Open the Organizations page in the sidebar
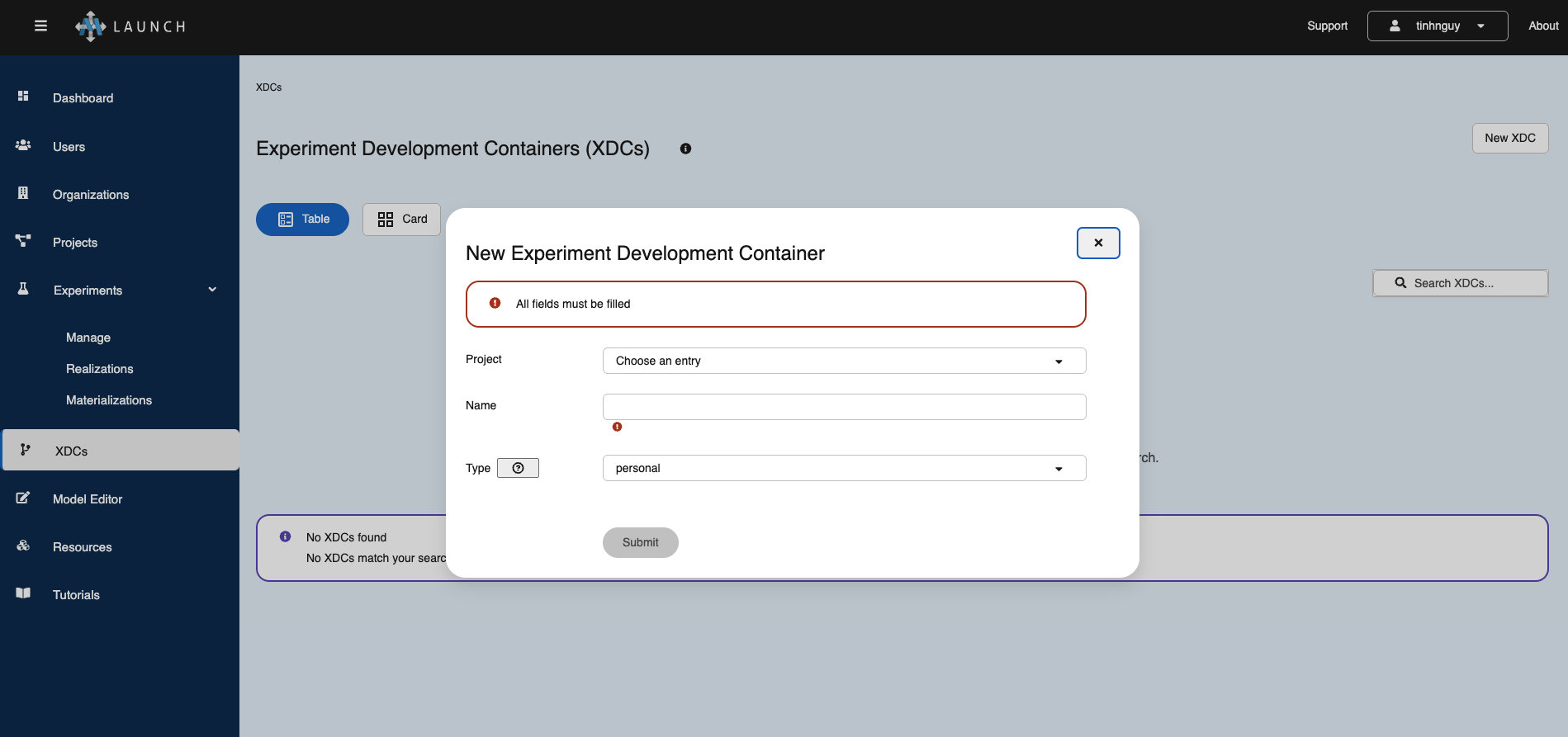The width and height of the screenshot is (1568, 737). pos(91,195)
